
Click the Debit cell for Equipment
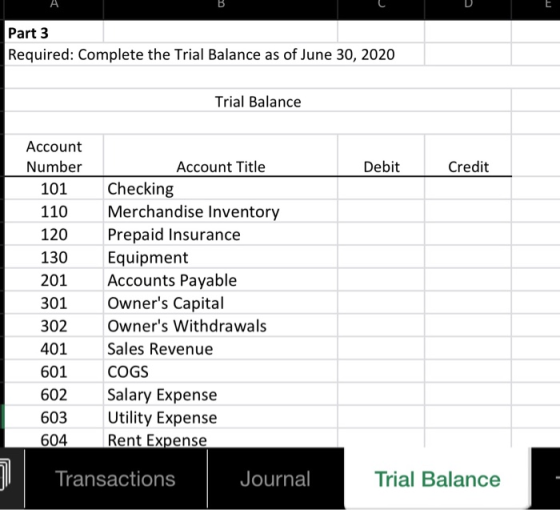pyautogui.click(x=381, y=257)
